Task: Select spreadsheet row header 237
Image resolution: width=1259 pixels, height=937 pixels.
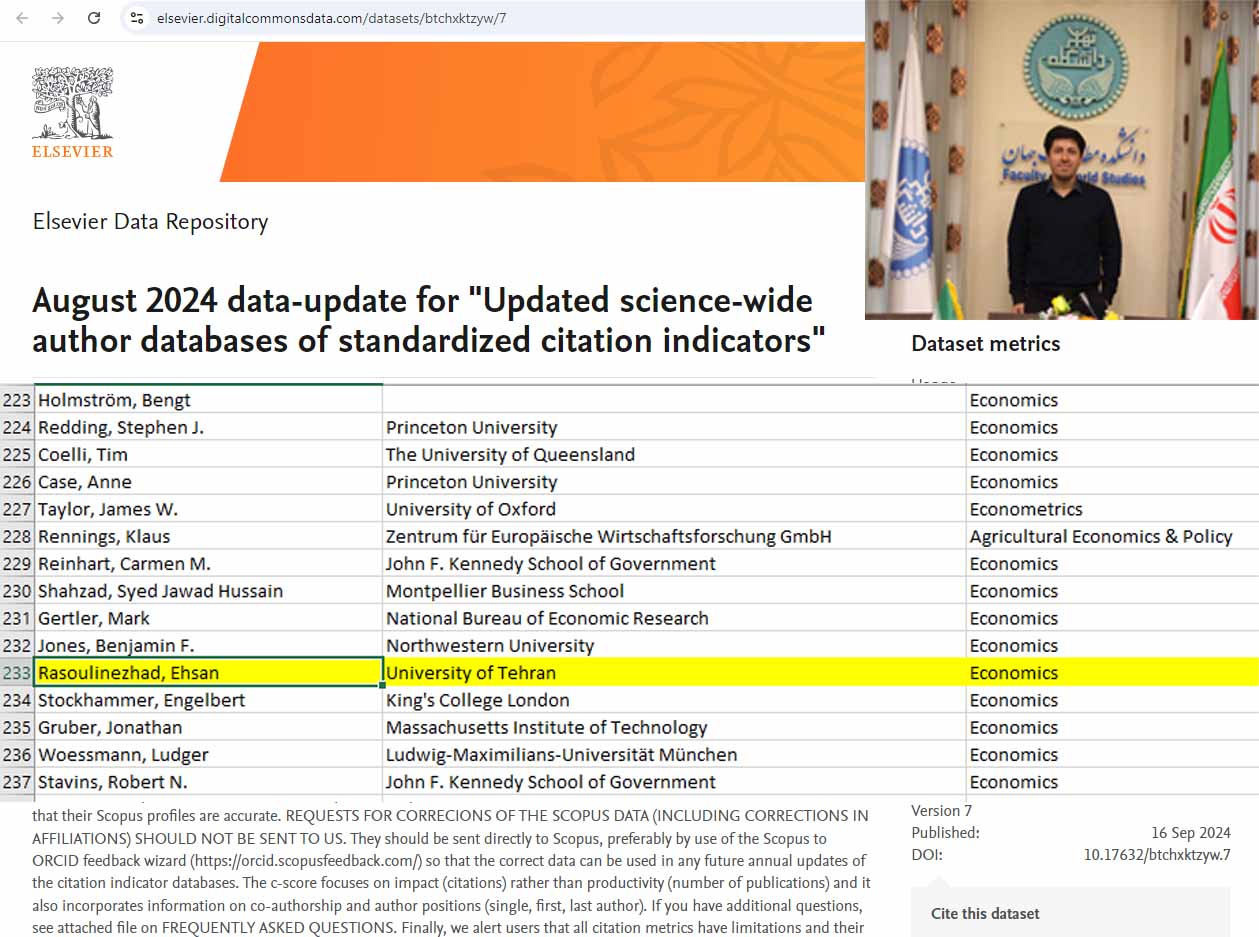Action: tap(17, 782)
